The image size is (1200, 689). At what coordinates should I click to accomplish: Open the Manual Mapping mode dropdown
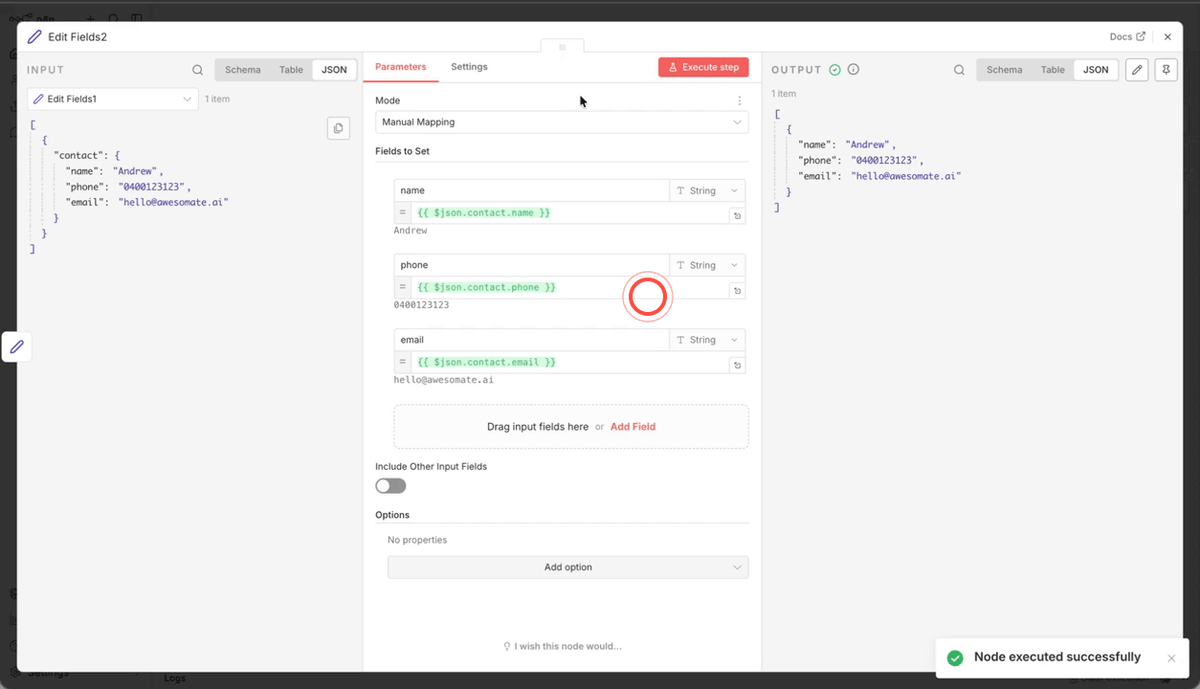pyautogui.click(x=563, y=121)
